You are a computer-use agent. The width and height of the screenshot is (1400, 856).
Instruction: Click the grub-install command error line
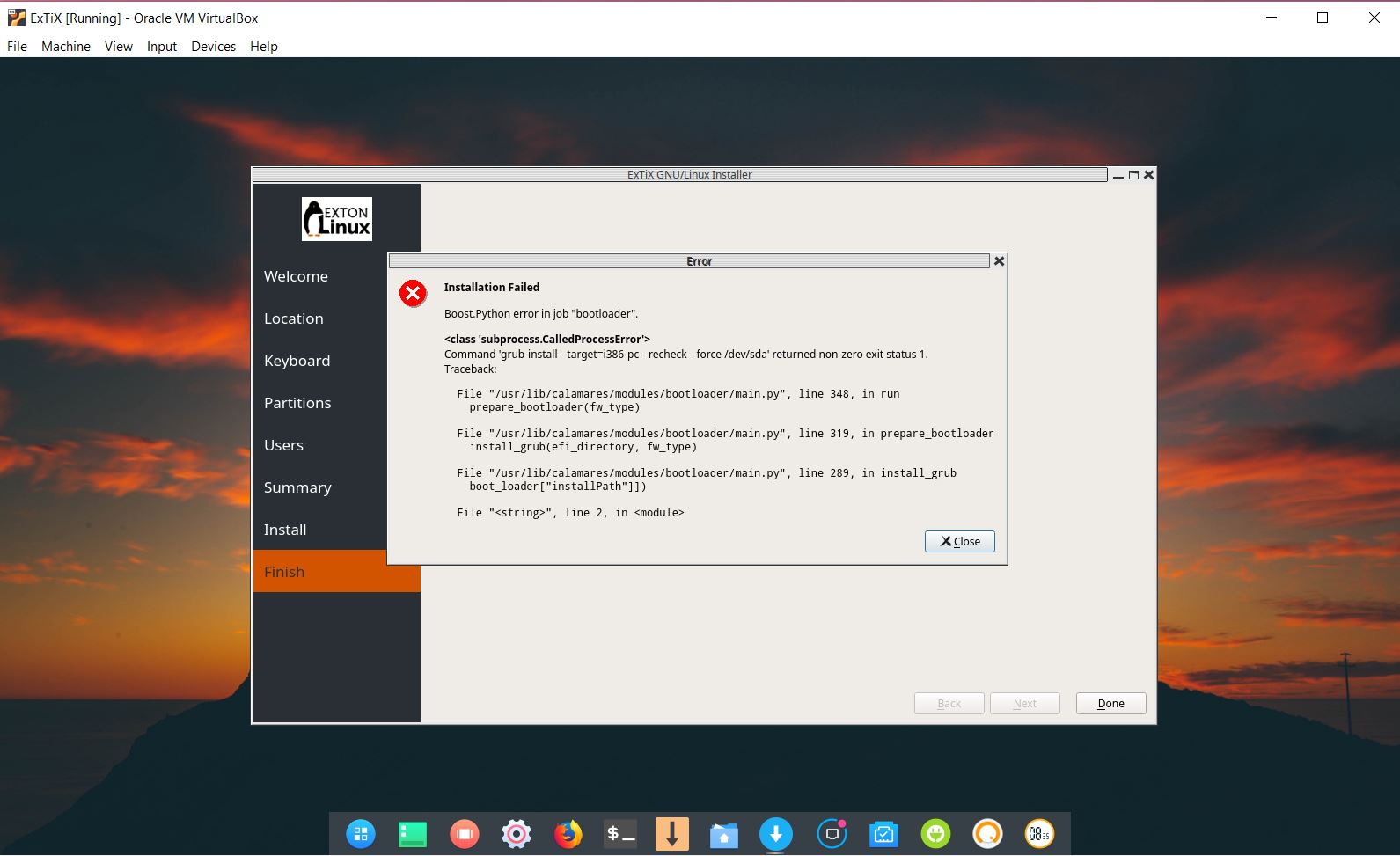(x=686, y=354)
